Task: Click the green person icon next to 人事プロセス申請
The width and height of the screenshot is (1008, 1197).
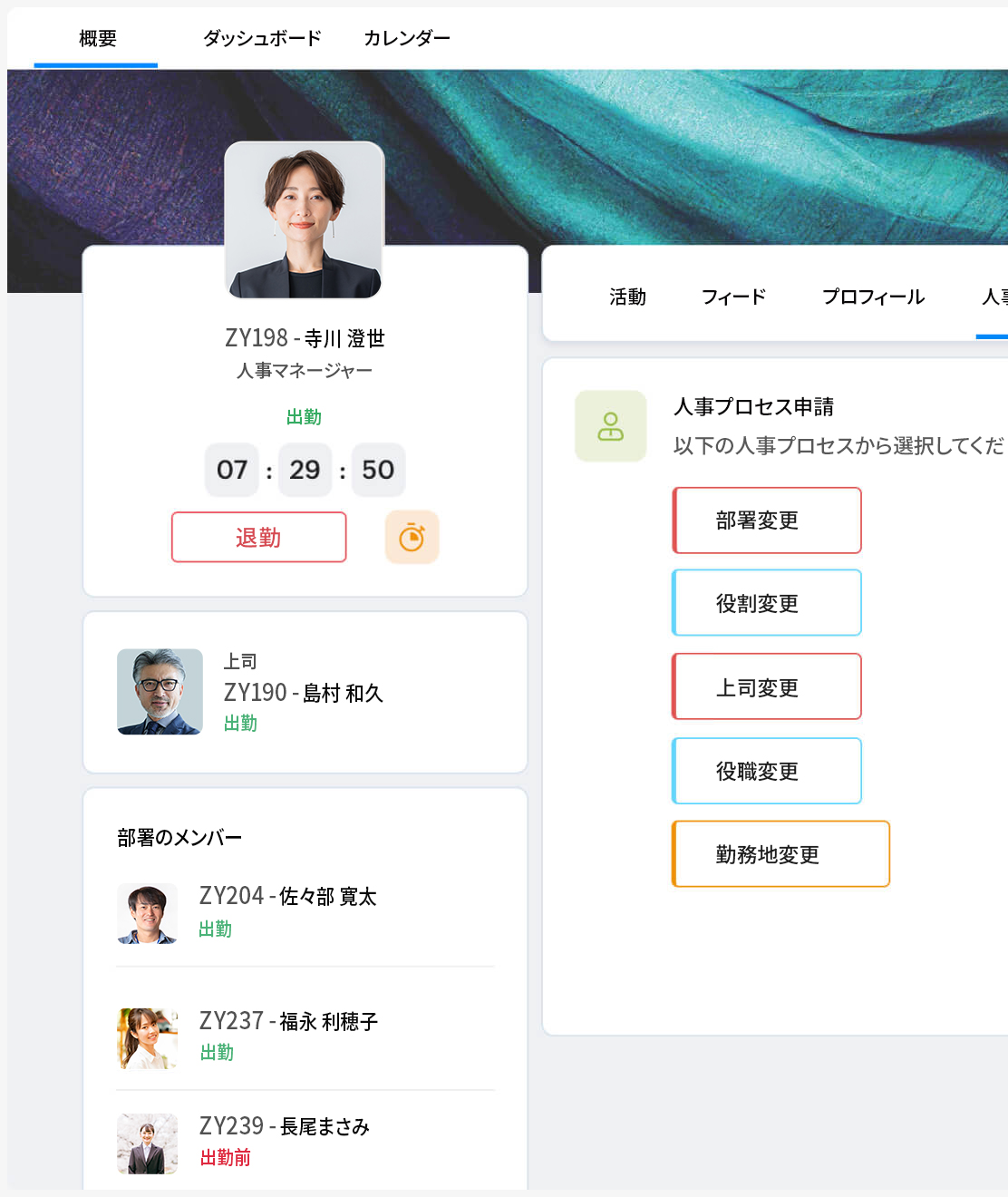Action: pos(610,426)
